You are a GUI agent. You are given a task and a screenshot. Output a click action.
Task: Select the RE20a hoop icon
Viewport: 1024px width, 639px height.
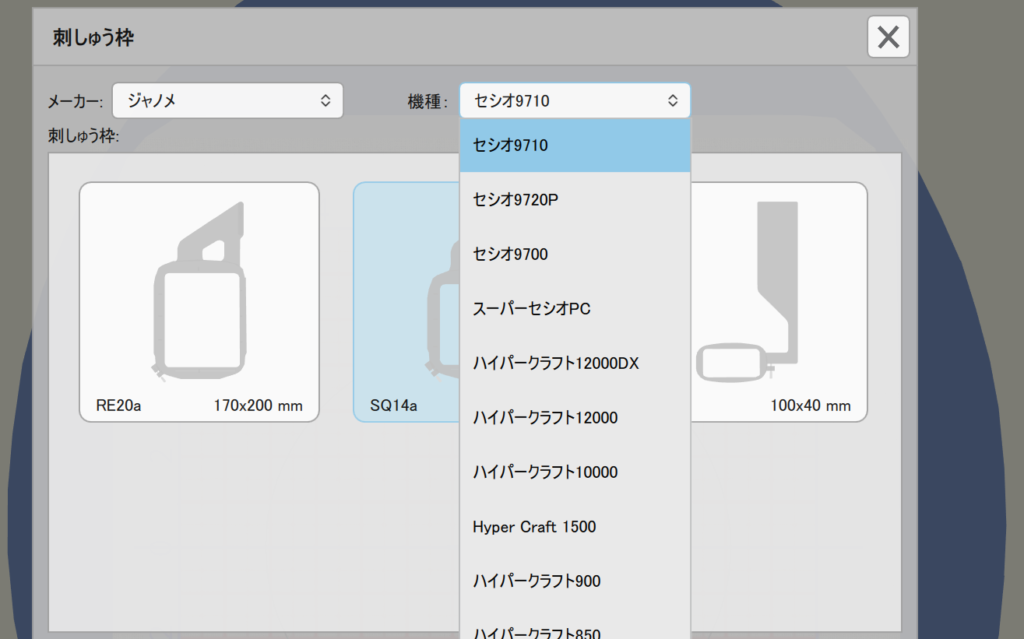pos(200,290)
